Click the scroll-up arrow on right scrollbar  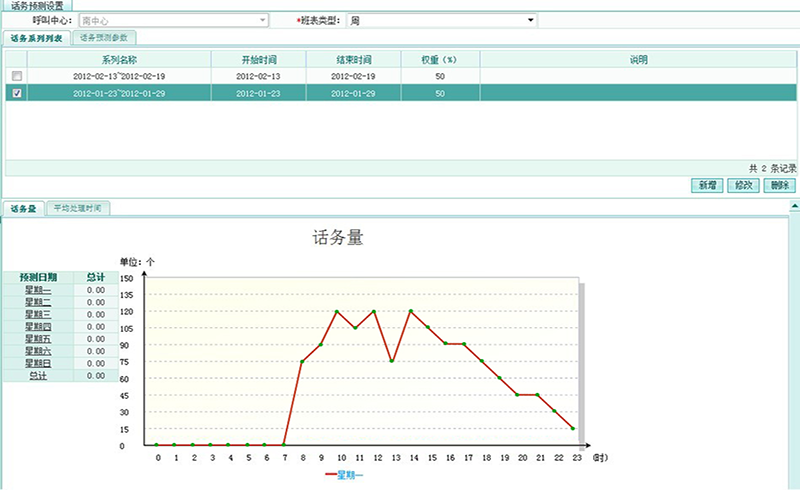pyautogui.click(x=794, y=207)
